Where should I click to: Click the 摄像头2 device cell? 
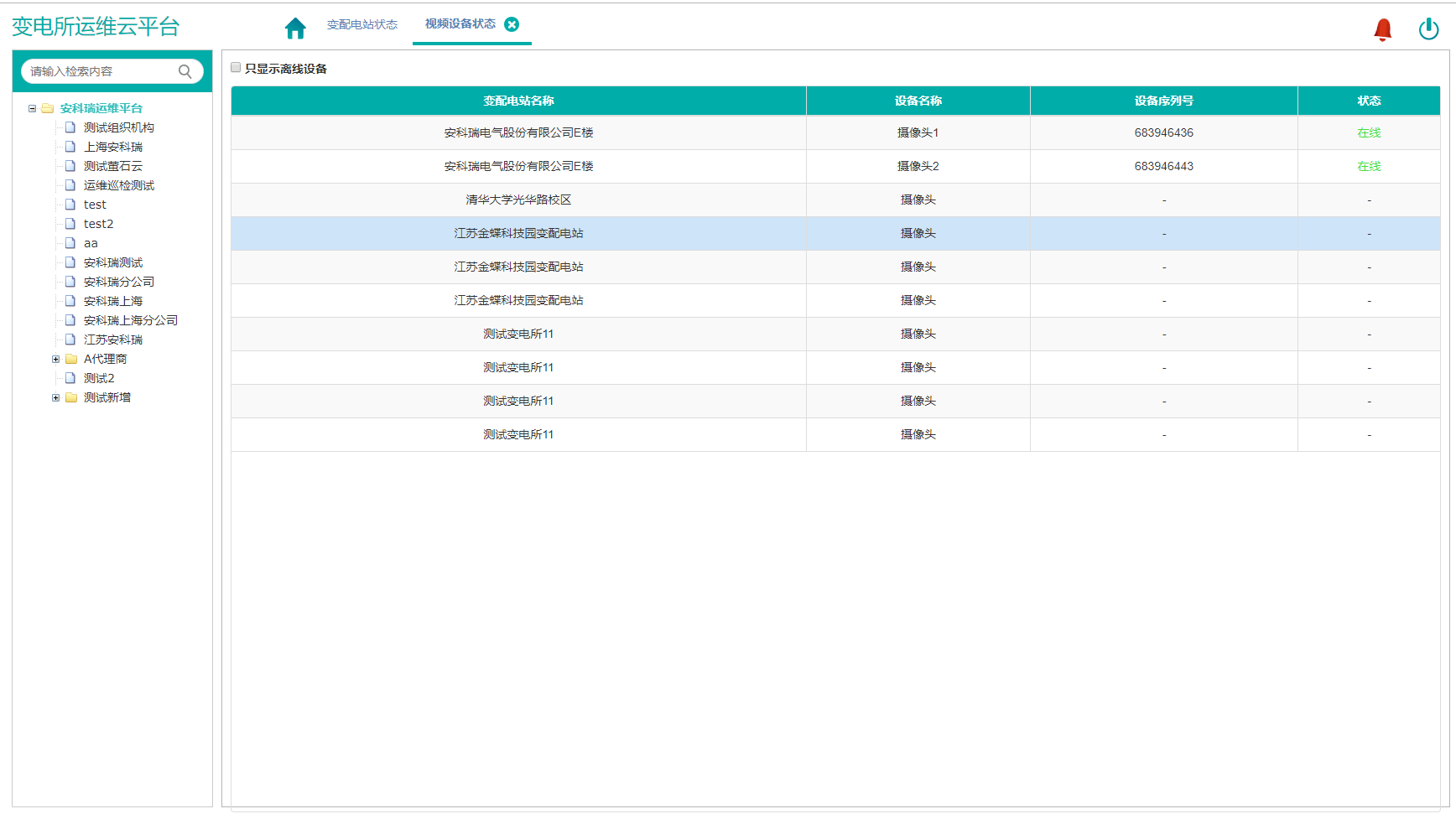click(918, 166)
